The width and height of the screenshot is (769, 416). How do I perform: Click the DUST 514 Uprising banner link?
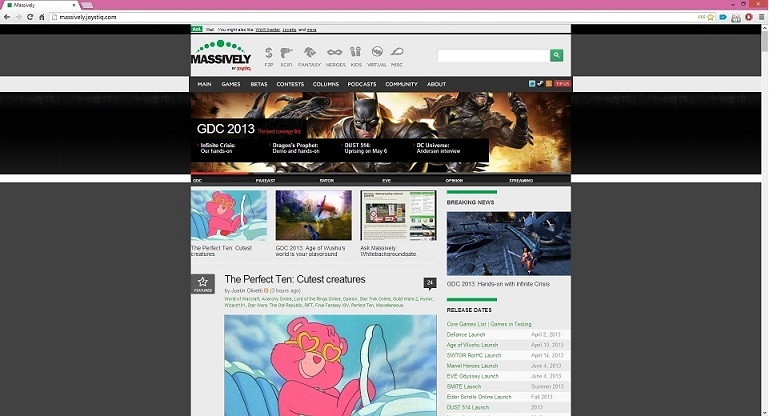click(x=366, y=148)
